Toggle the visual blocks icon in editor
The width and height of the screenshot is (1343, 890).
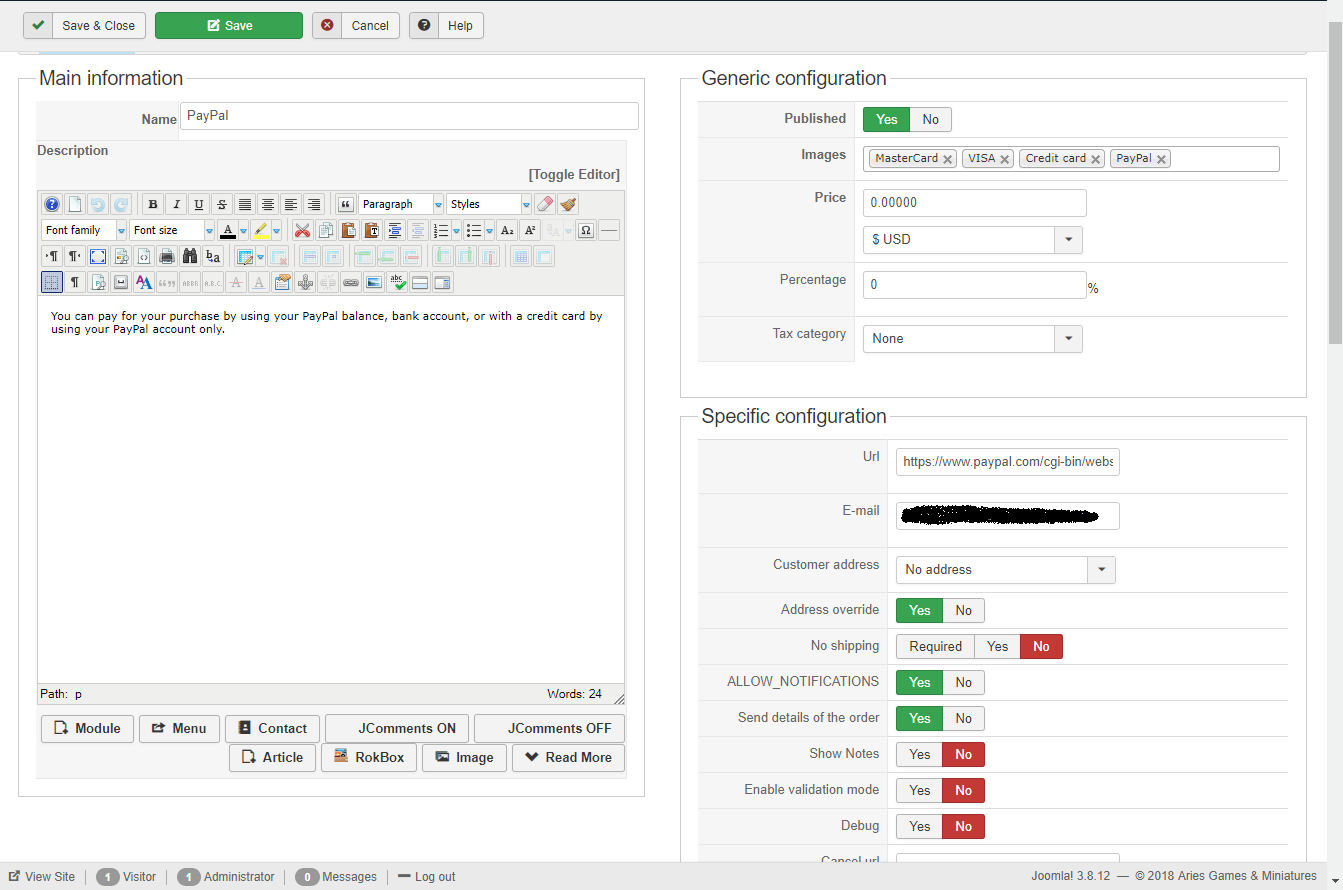52,282
